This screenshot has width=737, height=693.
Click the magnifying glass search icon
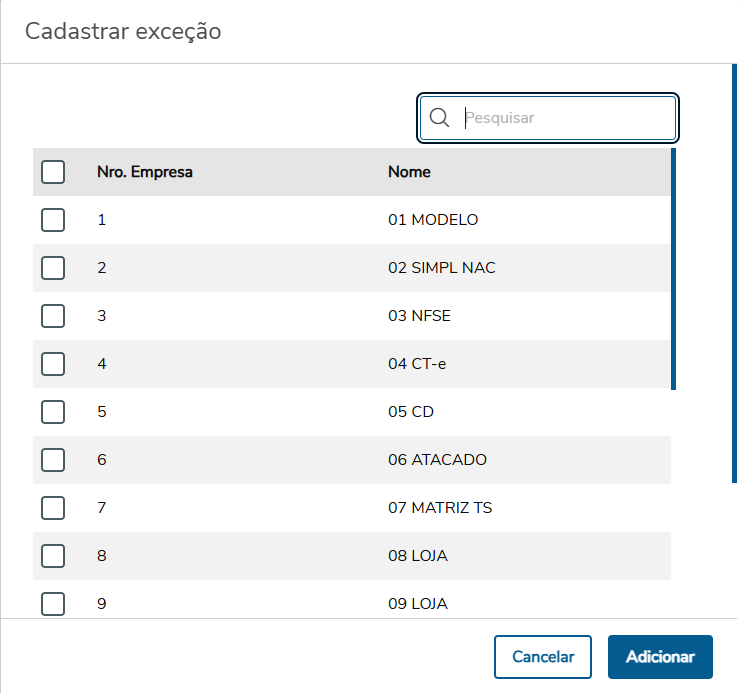pyautogui.click(x=439, y=118)
